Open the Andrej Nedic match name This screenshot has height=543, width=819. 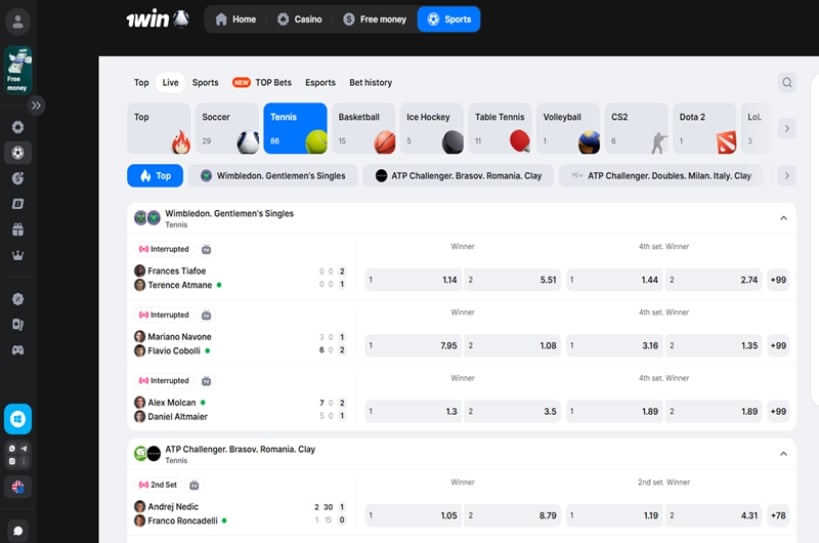[173, 506]
